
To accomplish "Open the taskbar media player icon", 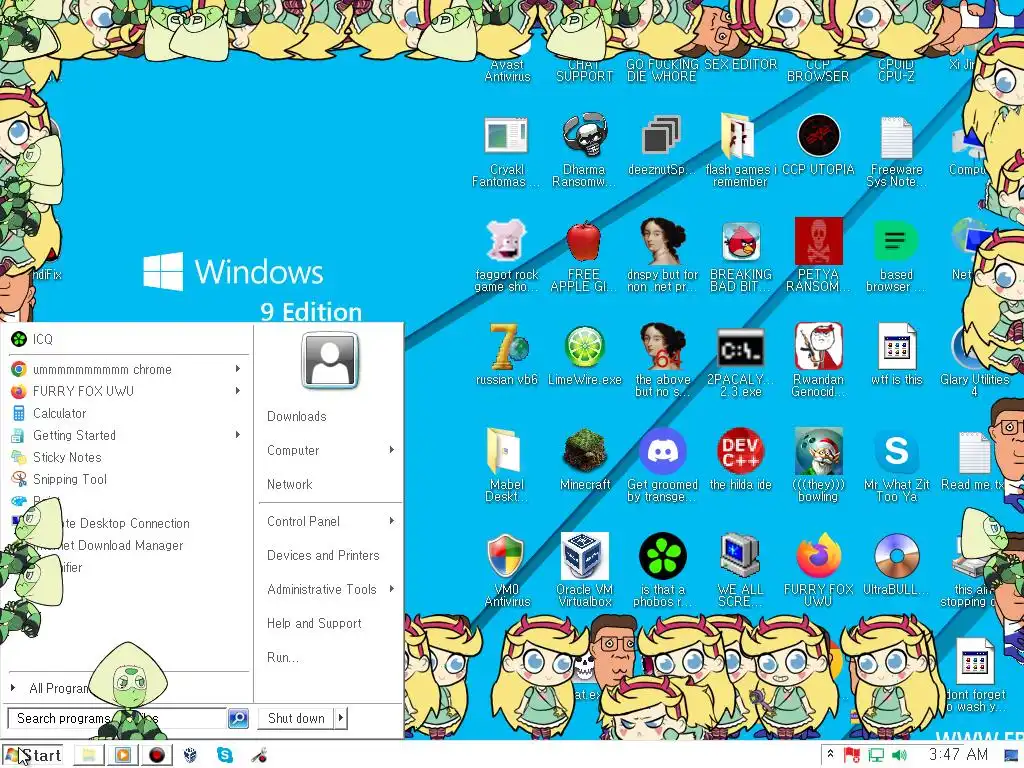I will pos(122,755).
